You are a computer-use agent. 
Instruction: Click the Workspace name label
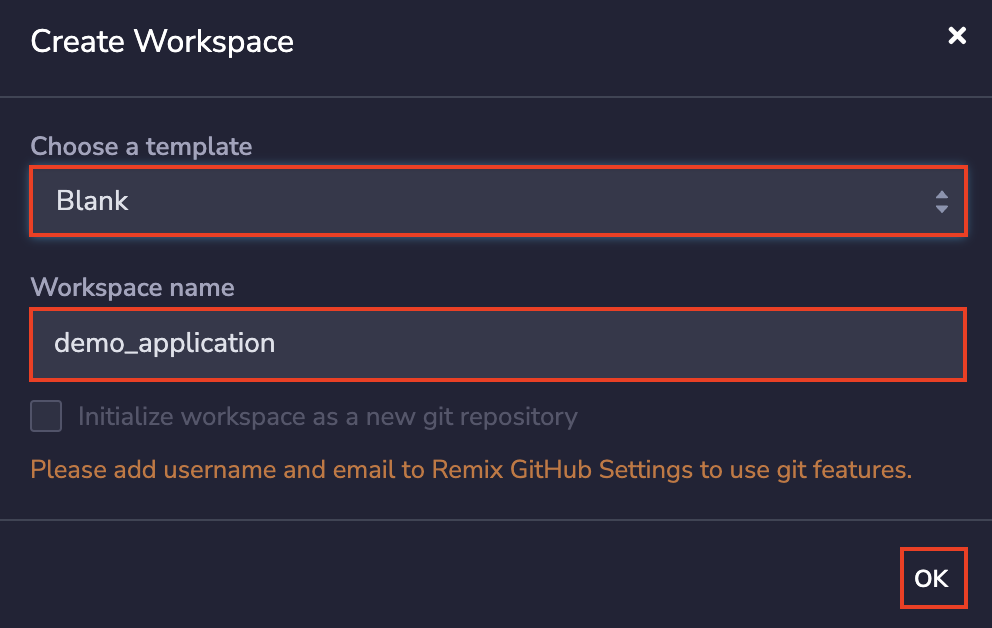point(132,288)
